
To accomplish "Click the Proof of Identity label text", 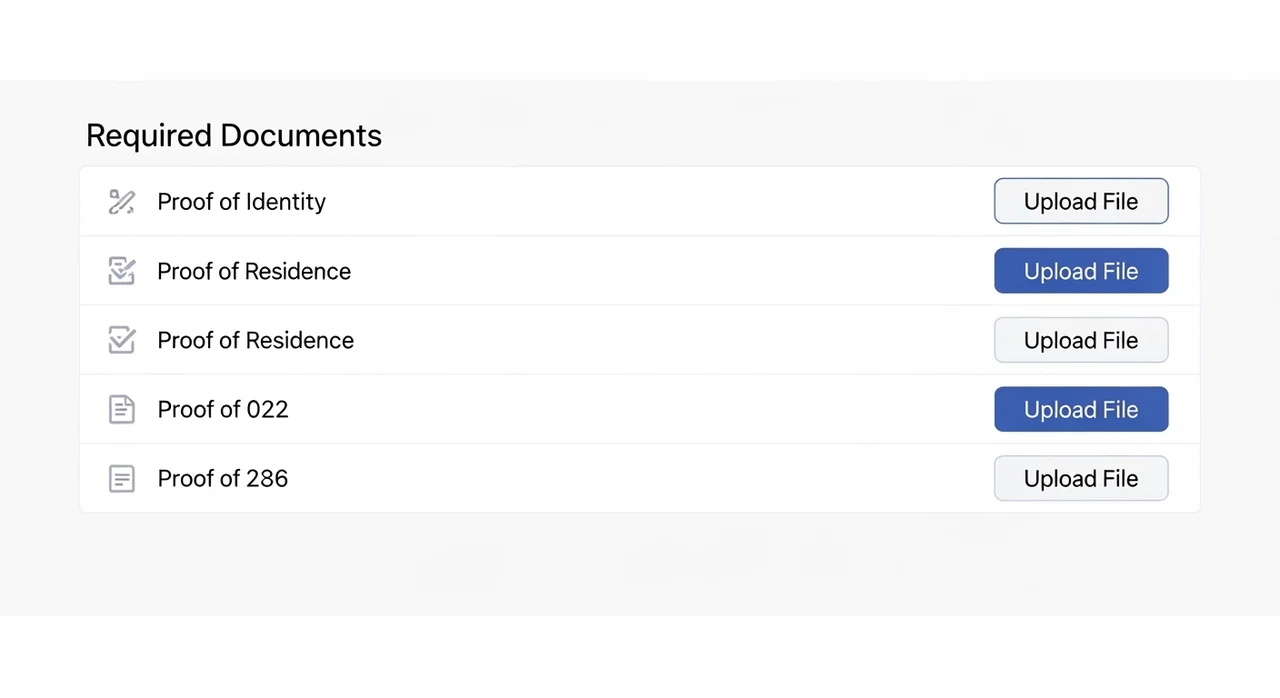I will pos(241,202).
